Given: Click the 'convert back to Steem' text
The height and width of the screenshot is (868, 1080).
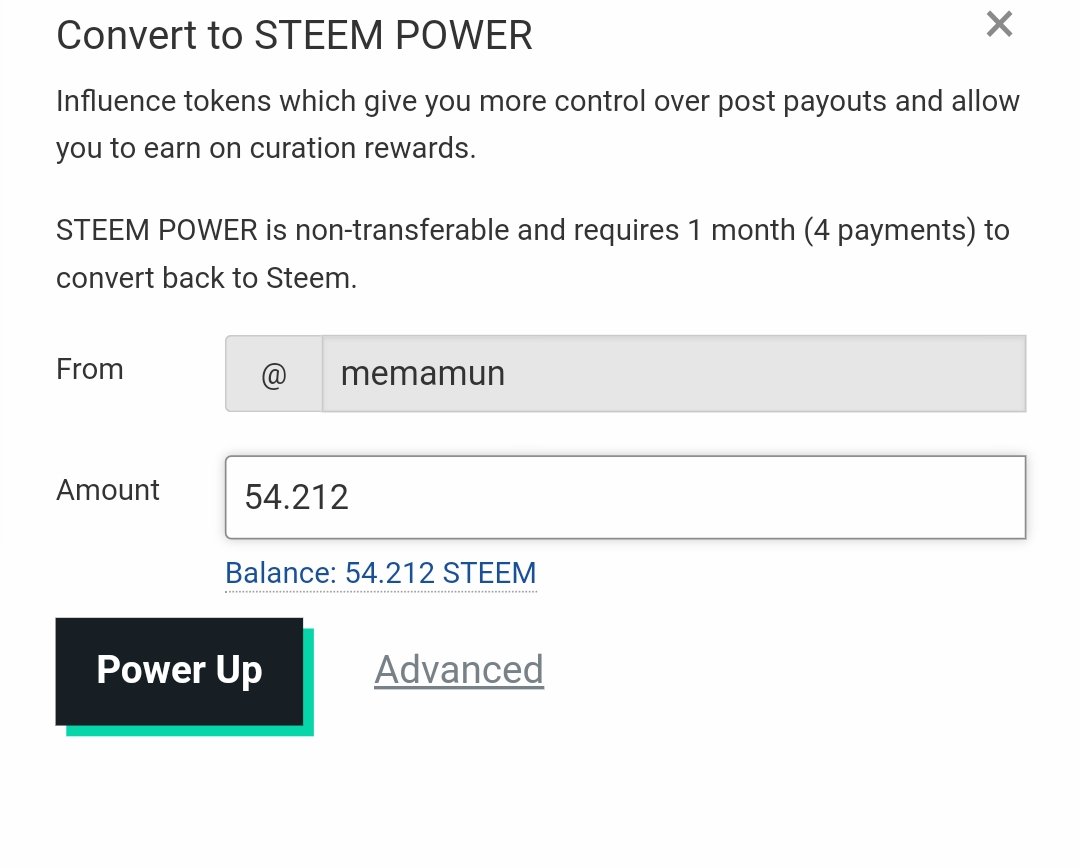Looking at the screenshot, I should click(206, 278).
